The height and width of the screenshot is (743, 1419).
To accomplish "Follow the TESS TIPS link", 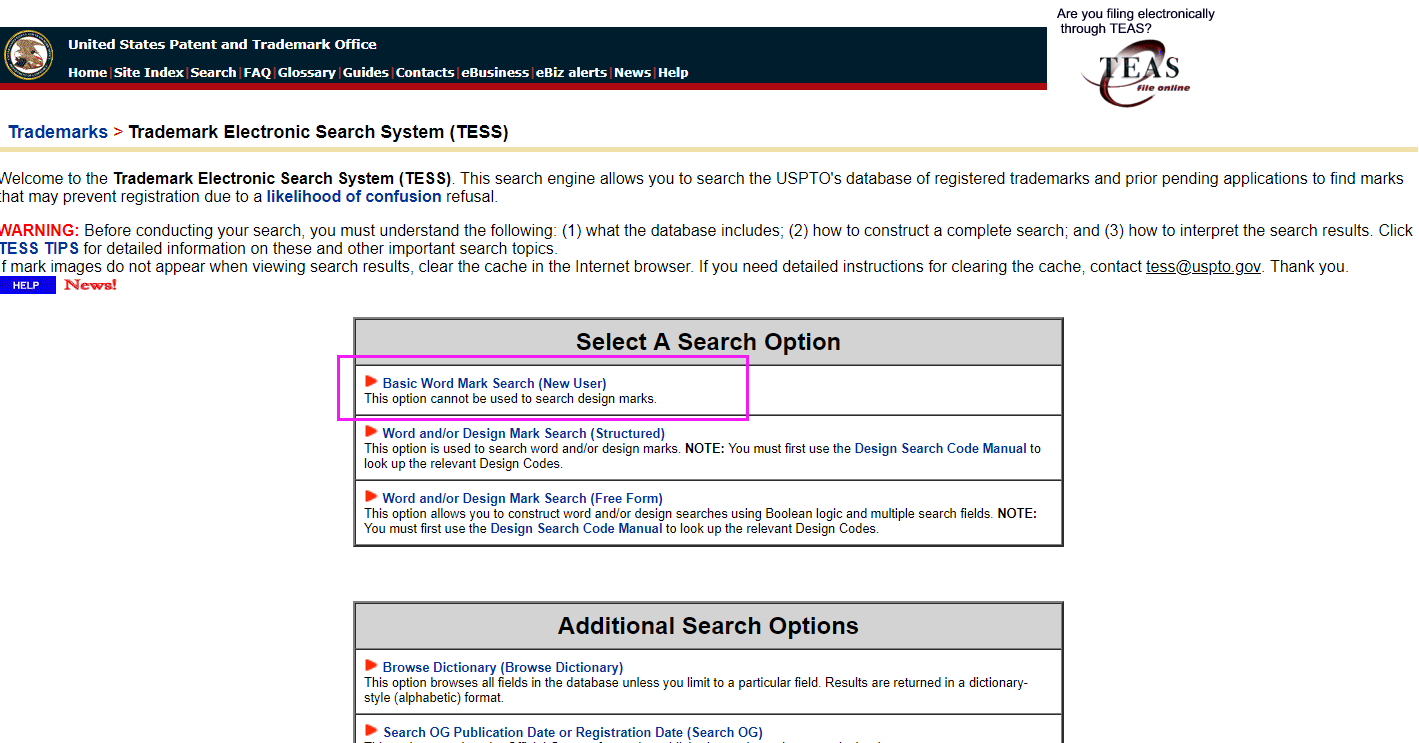I will point(39,249).
